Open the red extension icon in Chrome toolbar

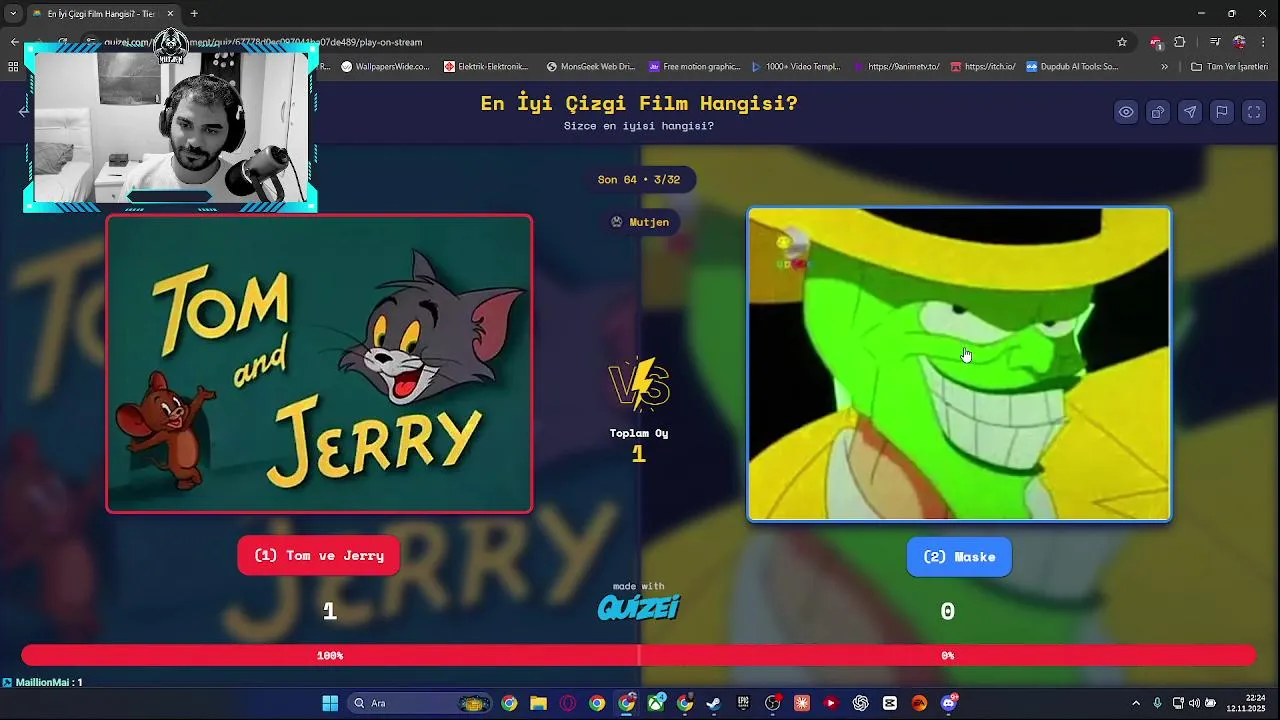click(x=1156, y=42)
